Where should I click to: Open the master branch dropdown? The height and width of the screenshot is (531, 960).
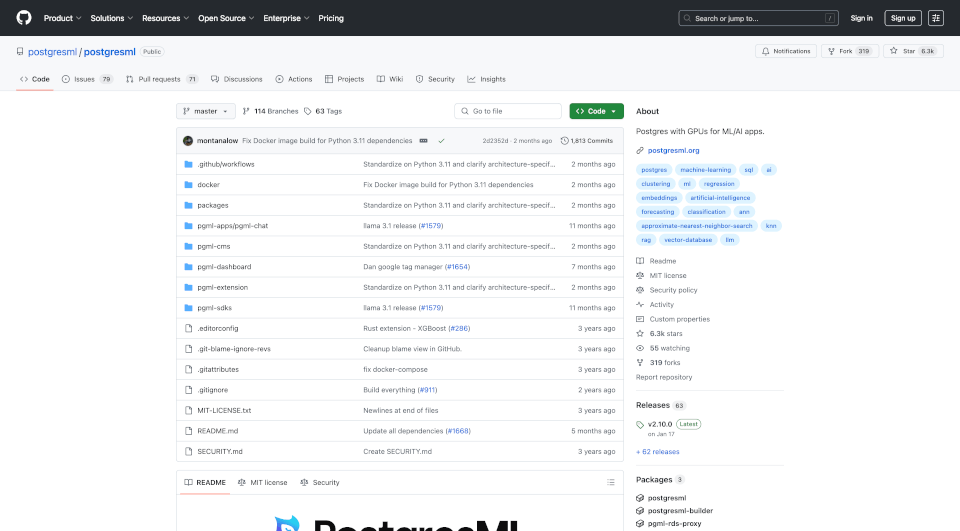tap(205, 111)
